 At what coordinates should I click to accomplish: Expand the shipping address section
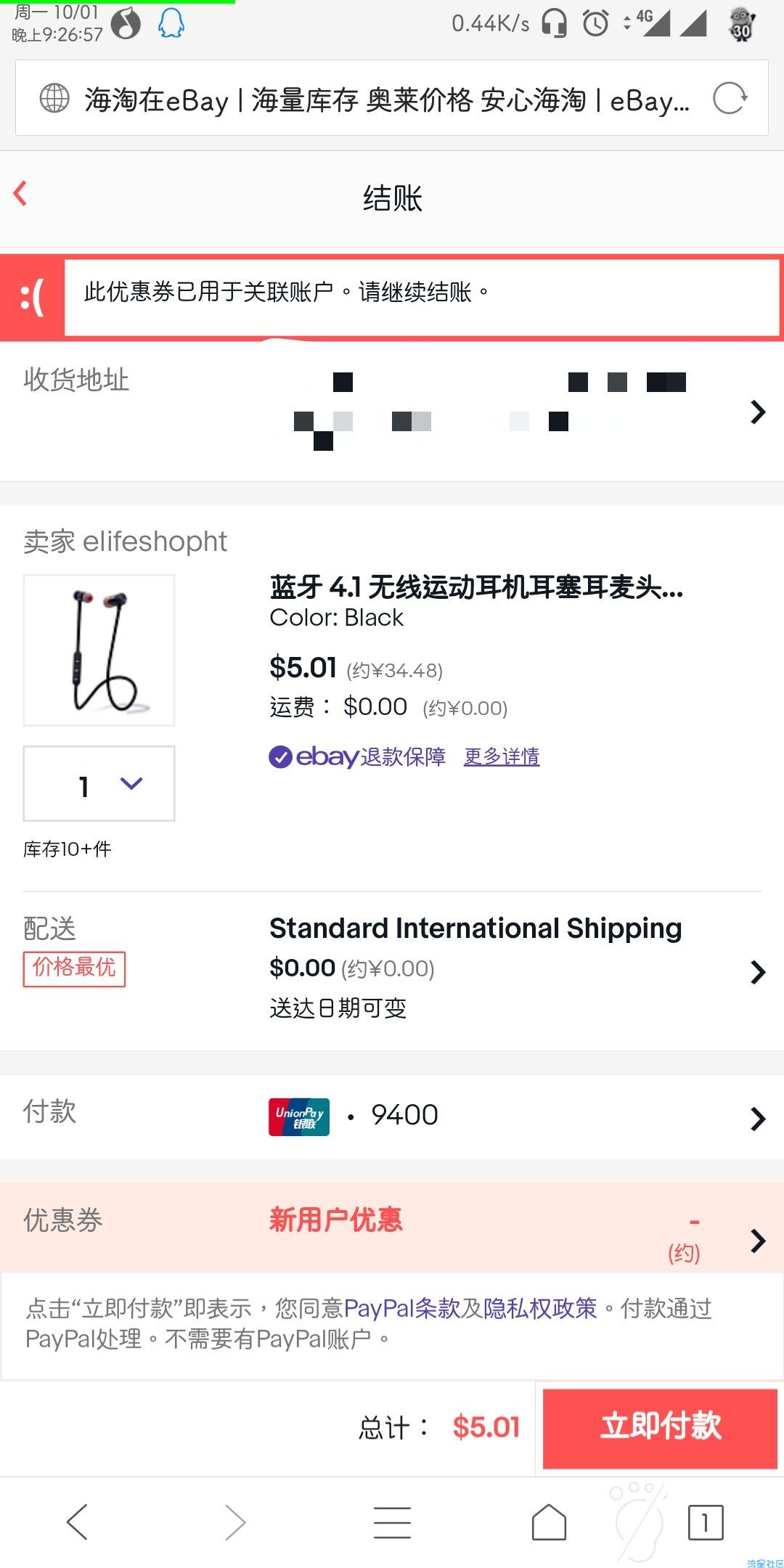pyautogui.click(x=758, y=412)
